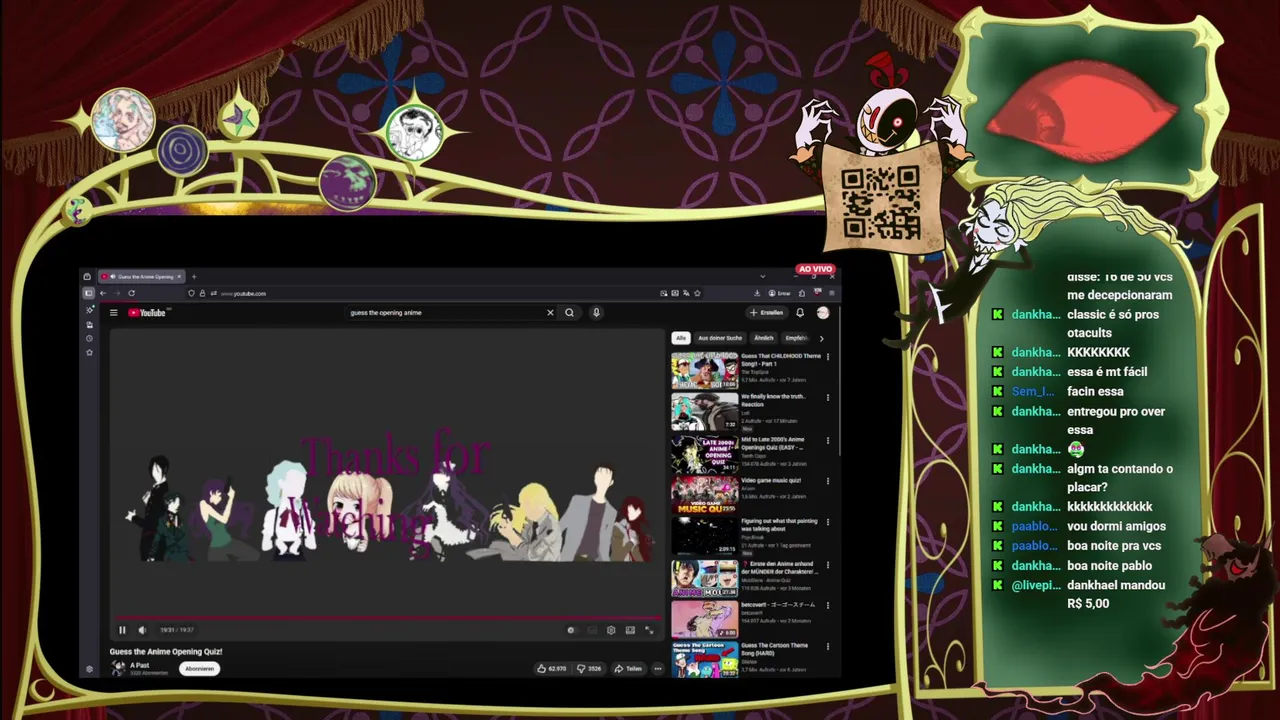1280x720 pixels.
Task: Select the Guess the Anime Opening tab
Action: 140,276
